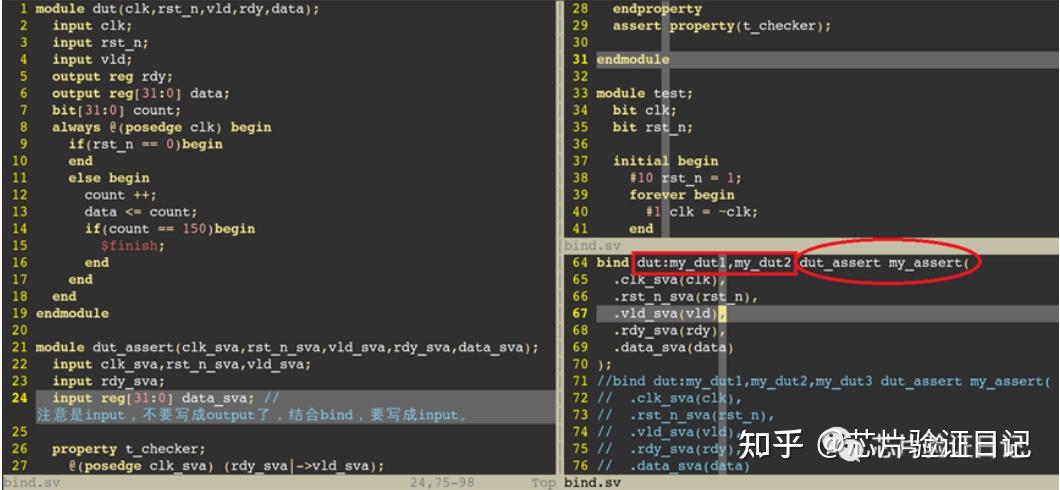Click the forever begin statement line 39
1060x490 pixels.
(681, 195)
